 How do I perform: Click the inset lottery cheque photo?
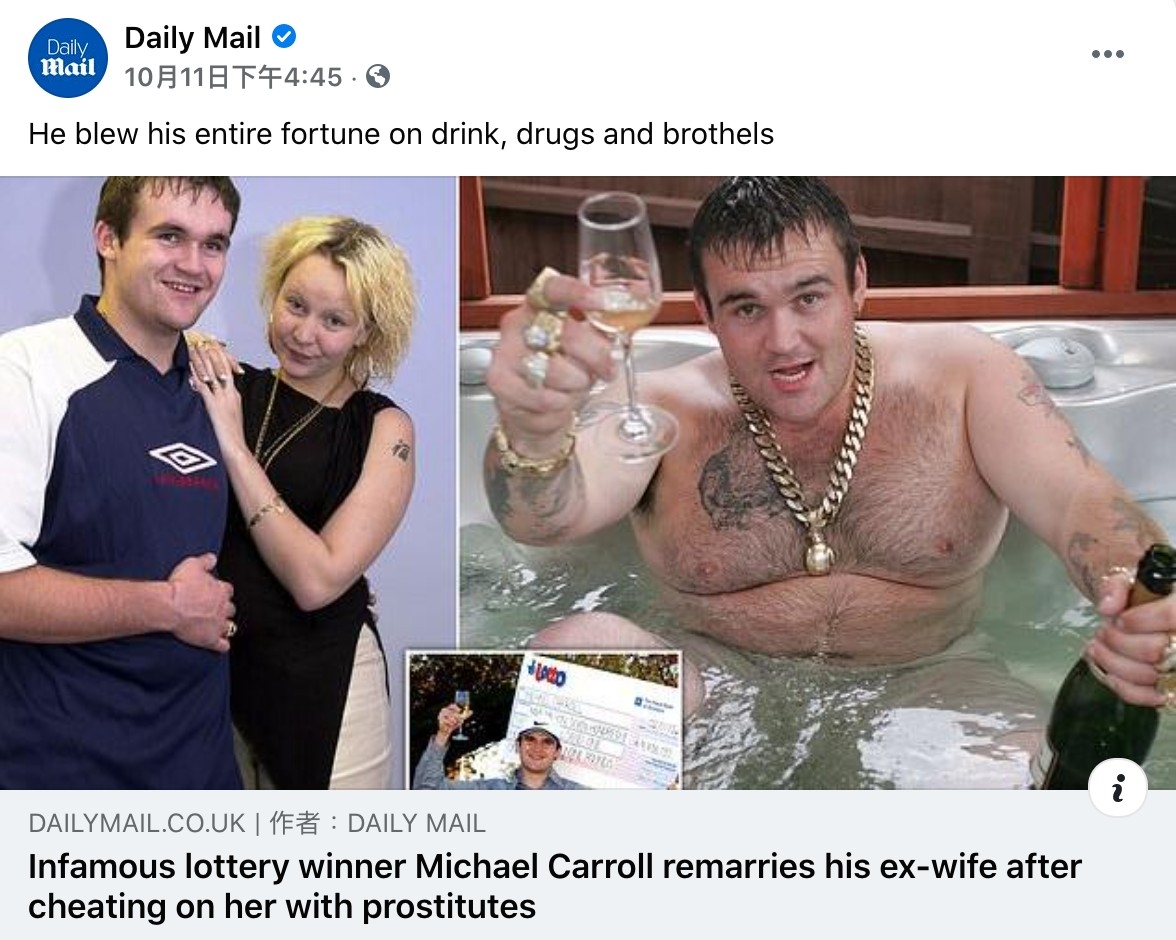(x=544, y=719)
